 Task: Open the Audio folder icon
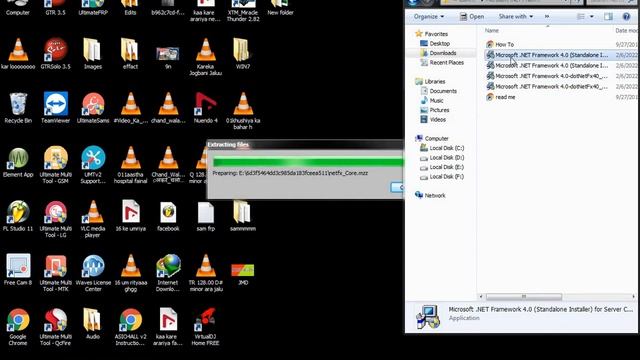point(93,324)
